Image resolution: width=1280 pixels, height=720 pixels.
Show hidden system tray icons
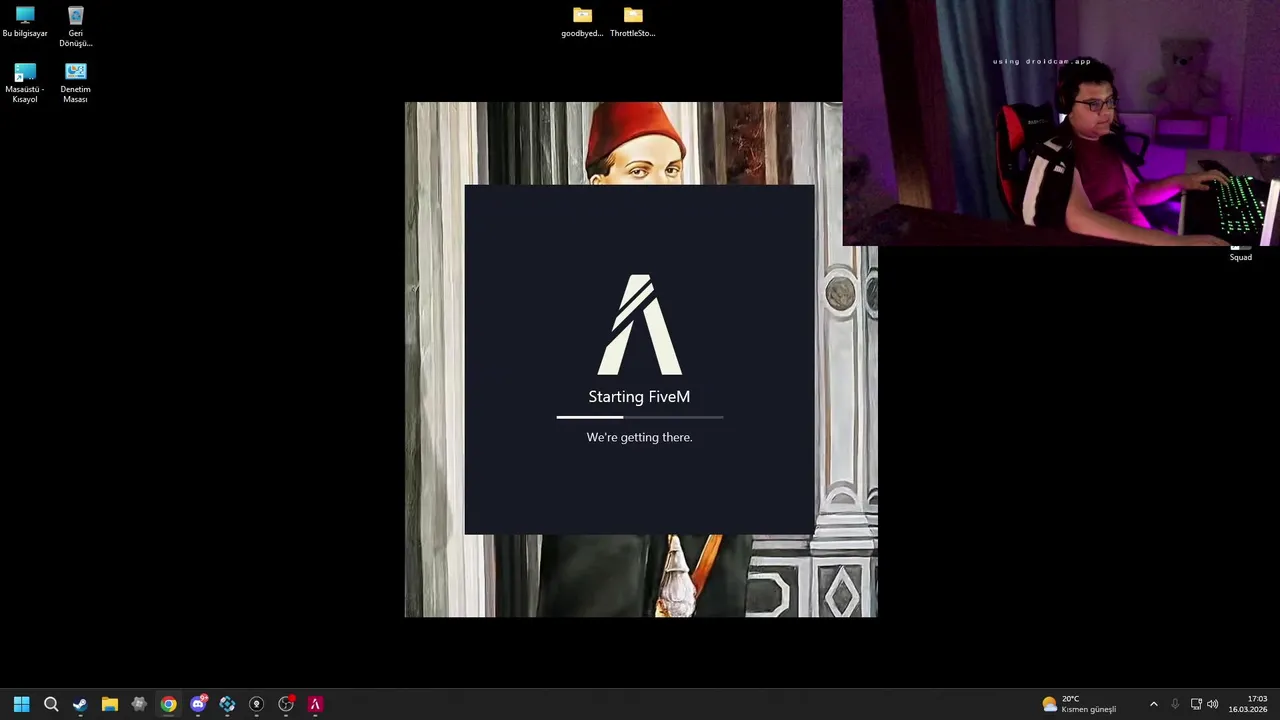point(1153,704)
